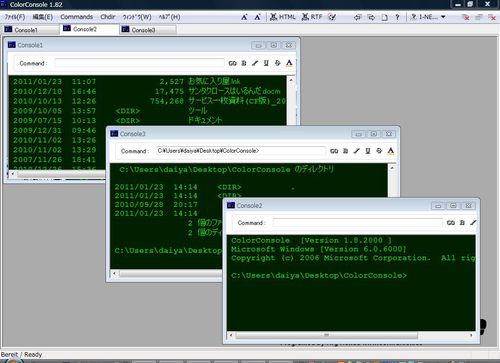The height and width of the screenshot is (363, 500).
Task: Click the red X icon left of cascade icon
Action: (x=466, y=17)
